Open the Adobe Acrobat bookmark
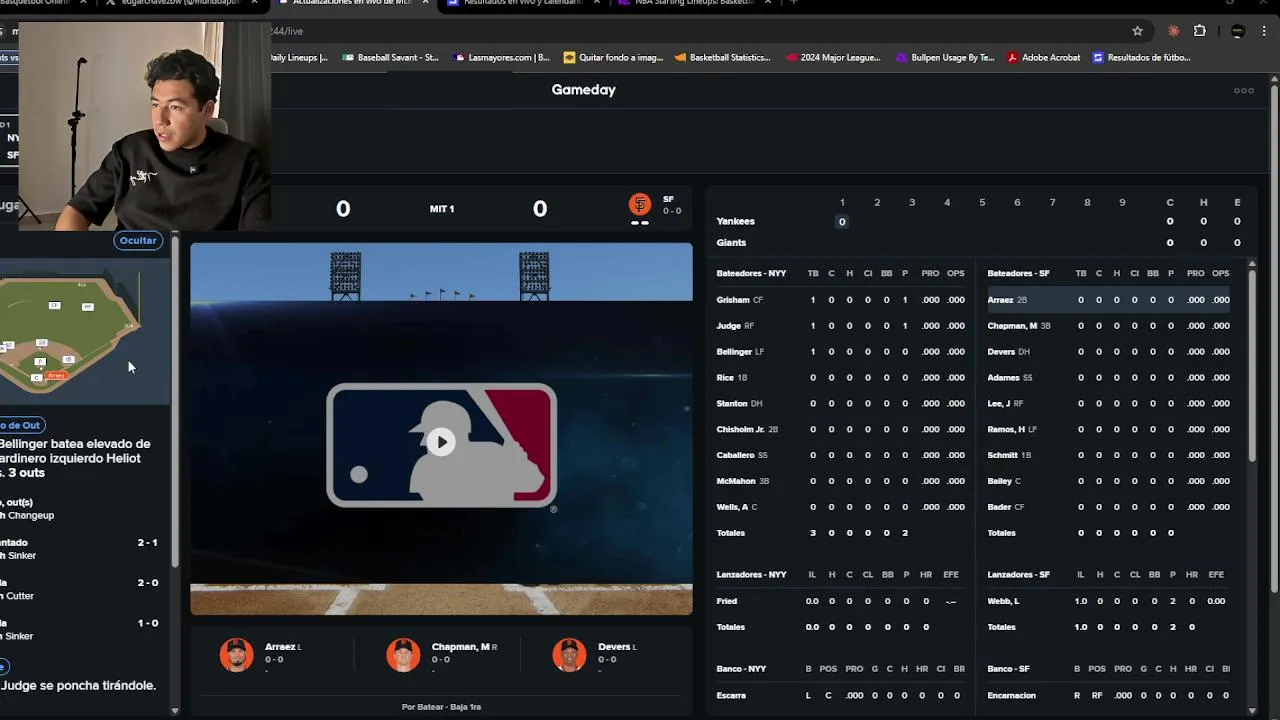Image resolution: width=1280 pixels, height=720 pixels. 1043,58
